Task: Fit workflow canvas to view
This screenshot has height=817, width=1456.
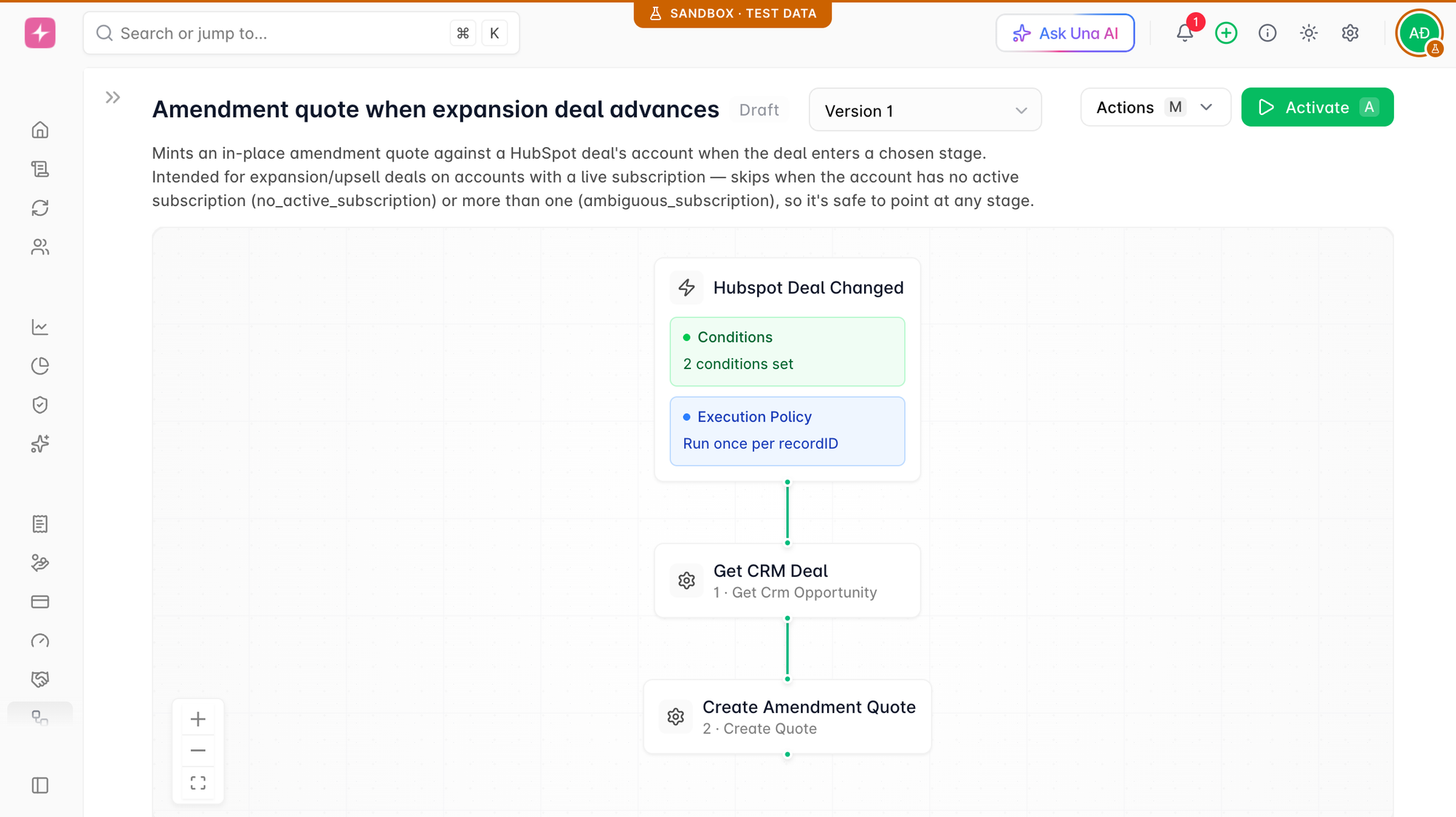Action: coord(198,784)
